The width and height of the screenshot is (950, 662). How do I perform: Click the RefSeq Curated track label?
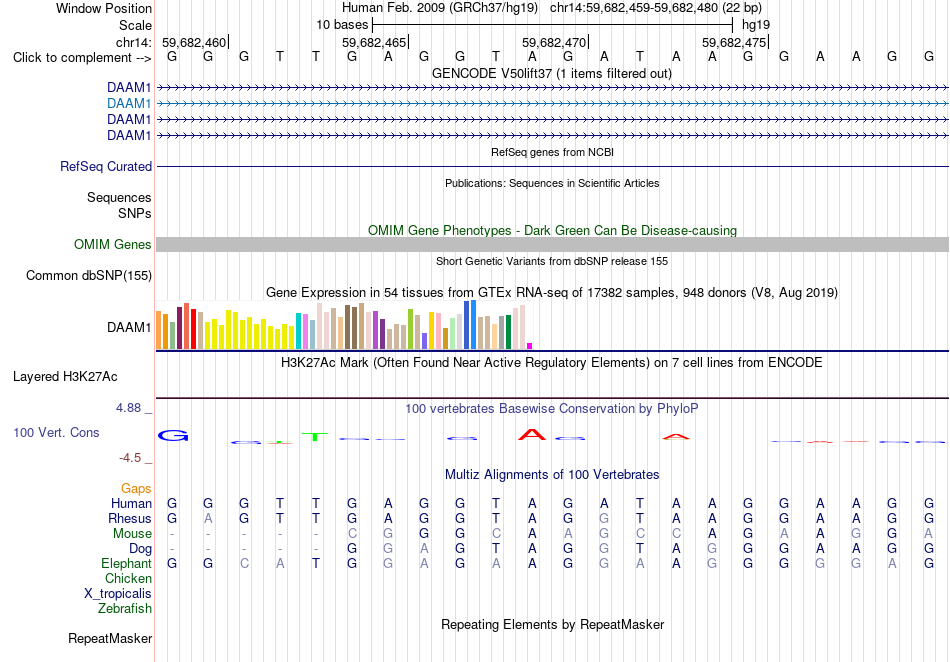(x=106, y=167)
